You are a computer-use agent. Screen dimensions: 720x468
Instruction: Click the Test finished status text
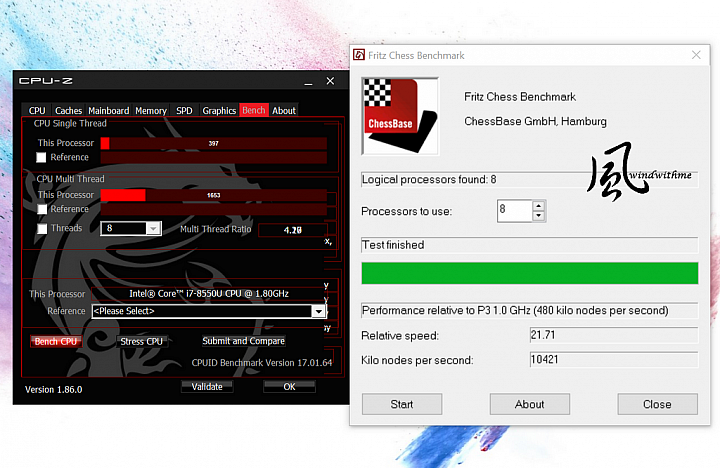(x=393, y=245)
